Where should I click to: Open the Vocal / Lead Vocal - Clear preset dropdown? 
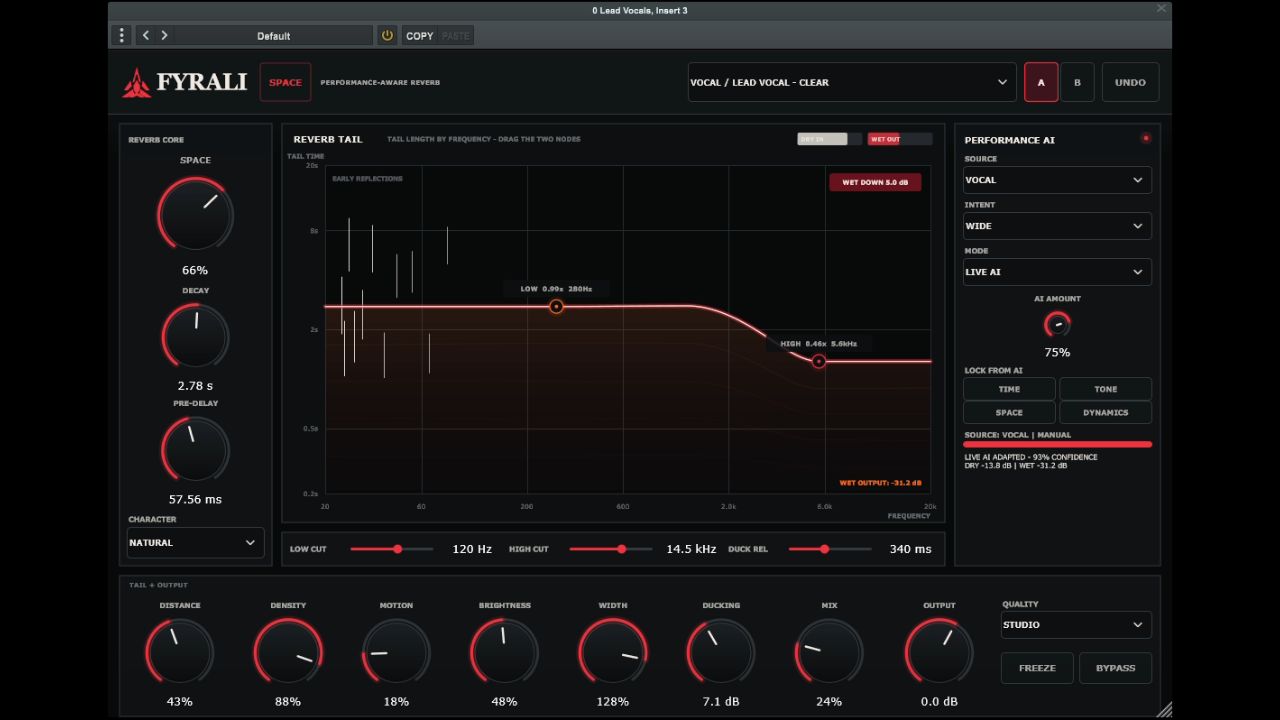pos(851,82)
